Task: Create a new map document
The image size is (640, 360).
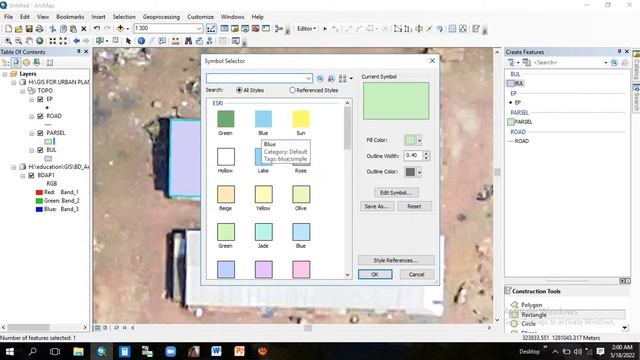Action: (x=8, y=29)
